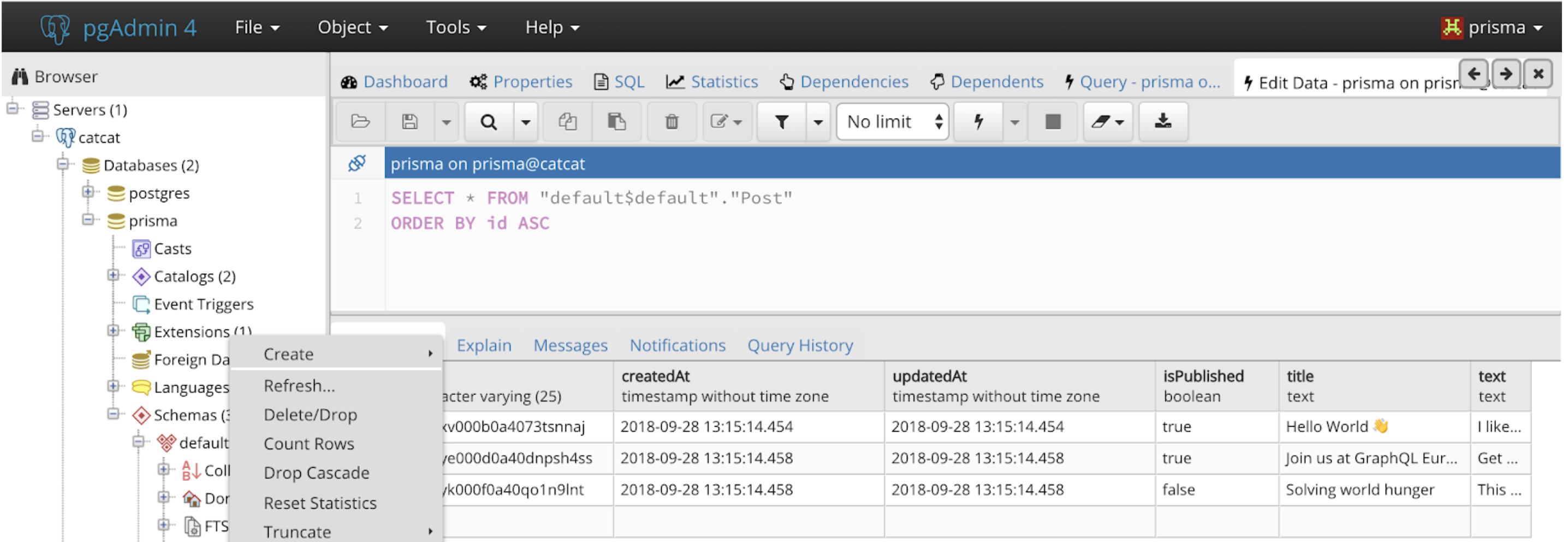
Task: Open the prisma user account menu
Action: [x=1492, y=27]
